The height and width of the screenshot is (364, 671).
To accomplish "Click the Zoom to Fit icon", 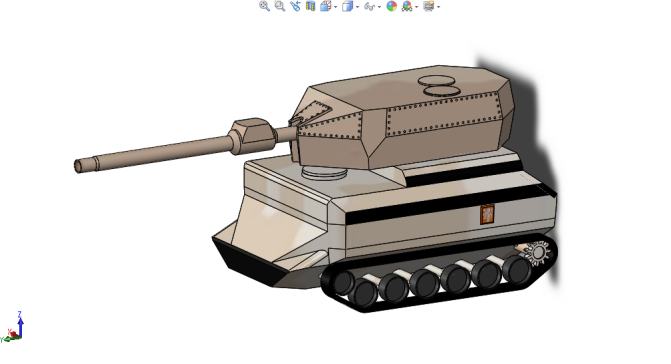I will pyautogui.click(x=264, y=6).
